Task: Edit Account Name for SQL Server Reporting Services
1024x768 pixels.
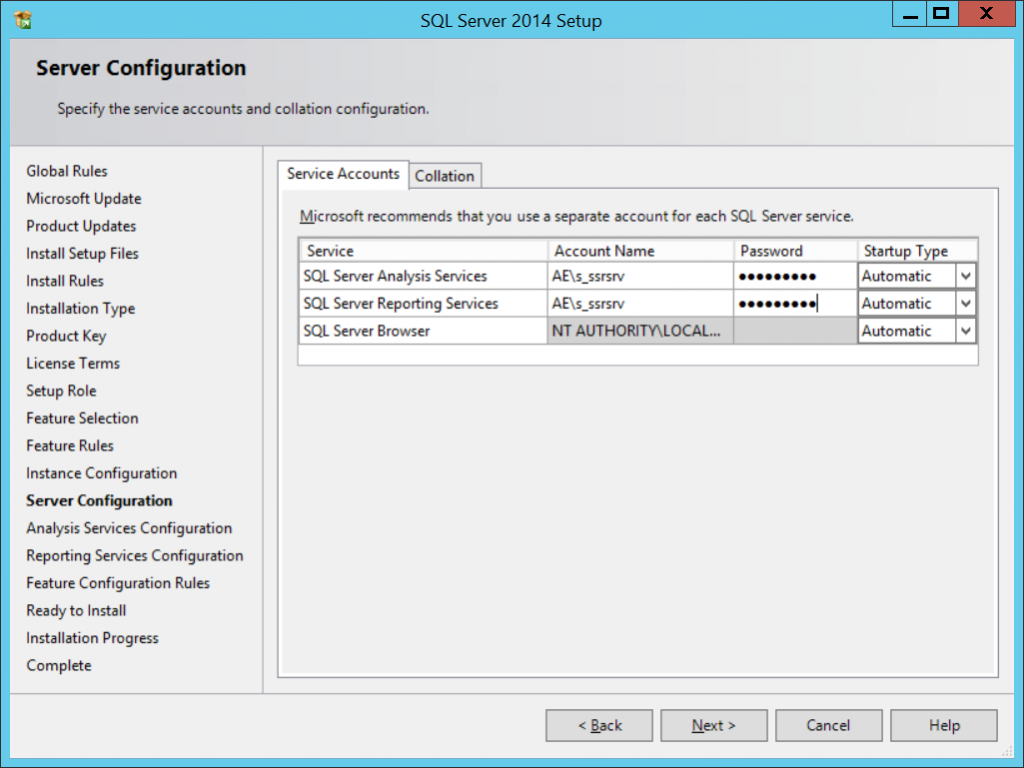Action: [638, 303]
